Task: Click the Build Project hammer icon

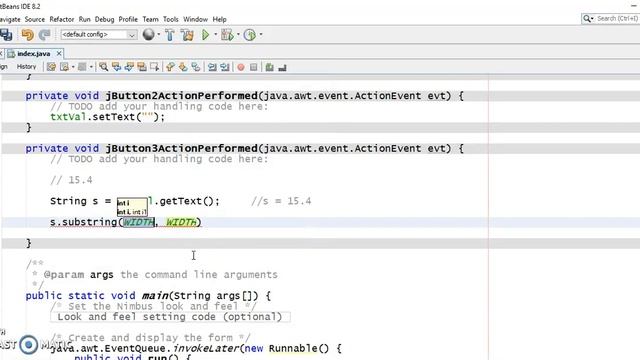Action: 170,35
